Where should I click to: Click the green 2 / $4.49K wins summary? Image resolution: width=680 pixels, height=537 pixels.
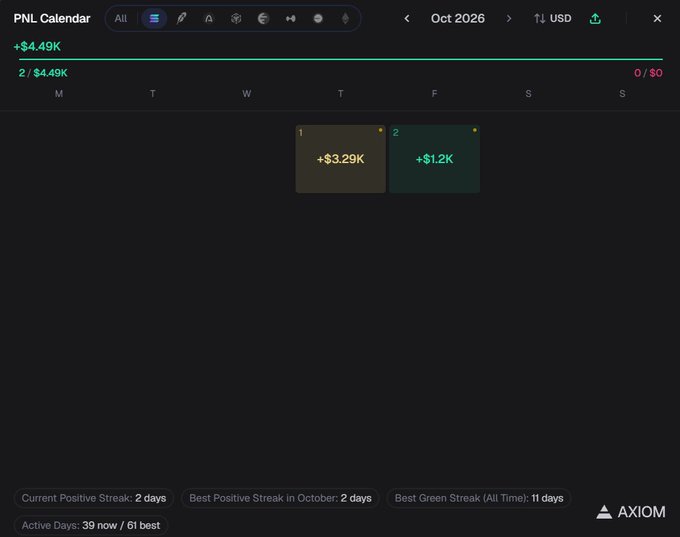click(x=43, y=73)
